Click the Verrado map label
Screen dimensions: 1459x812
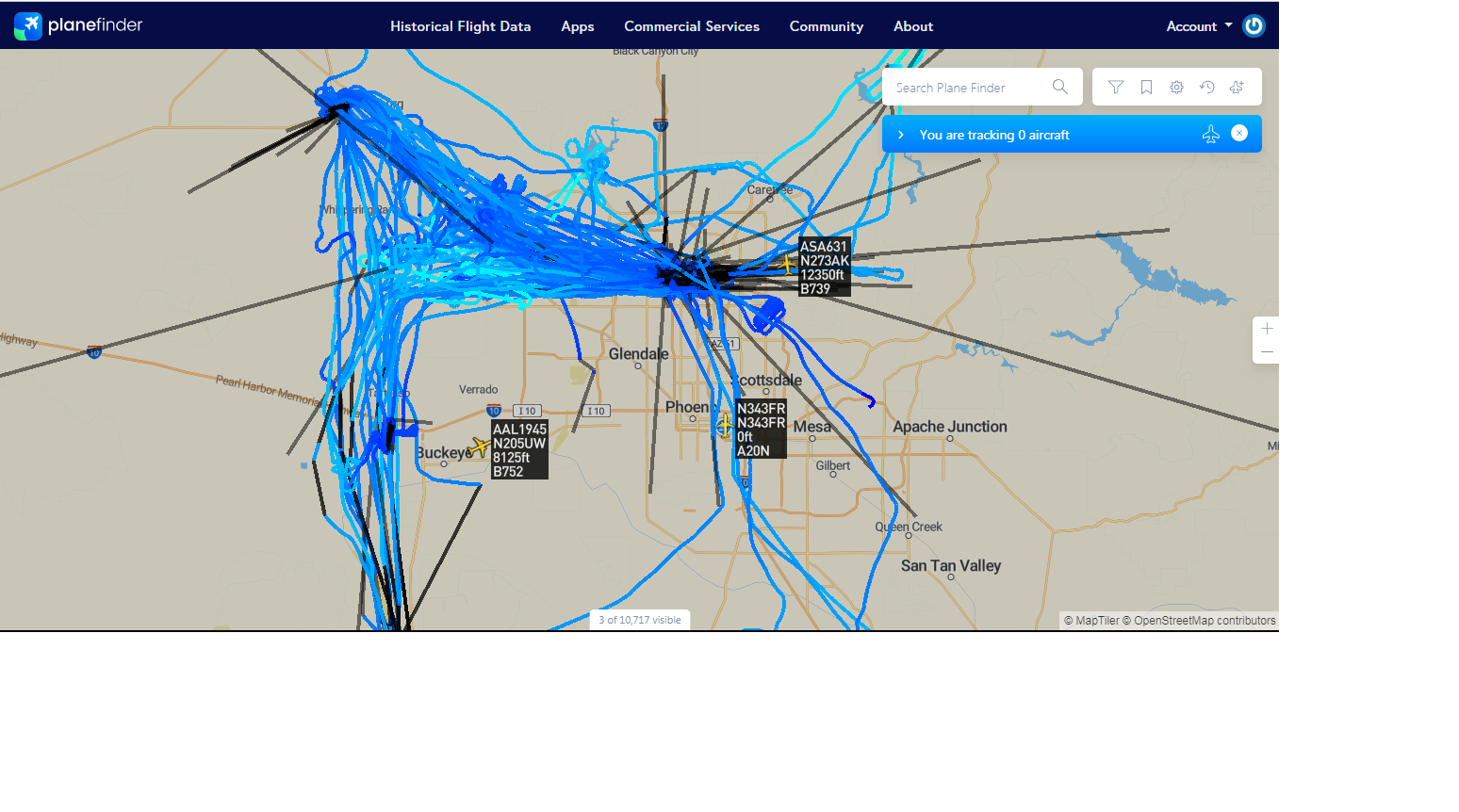coord(479,389)
